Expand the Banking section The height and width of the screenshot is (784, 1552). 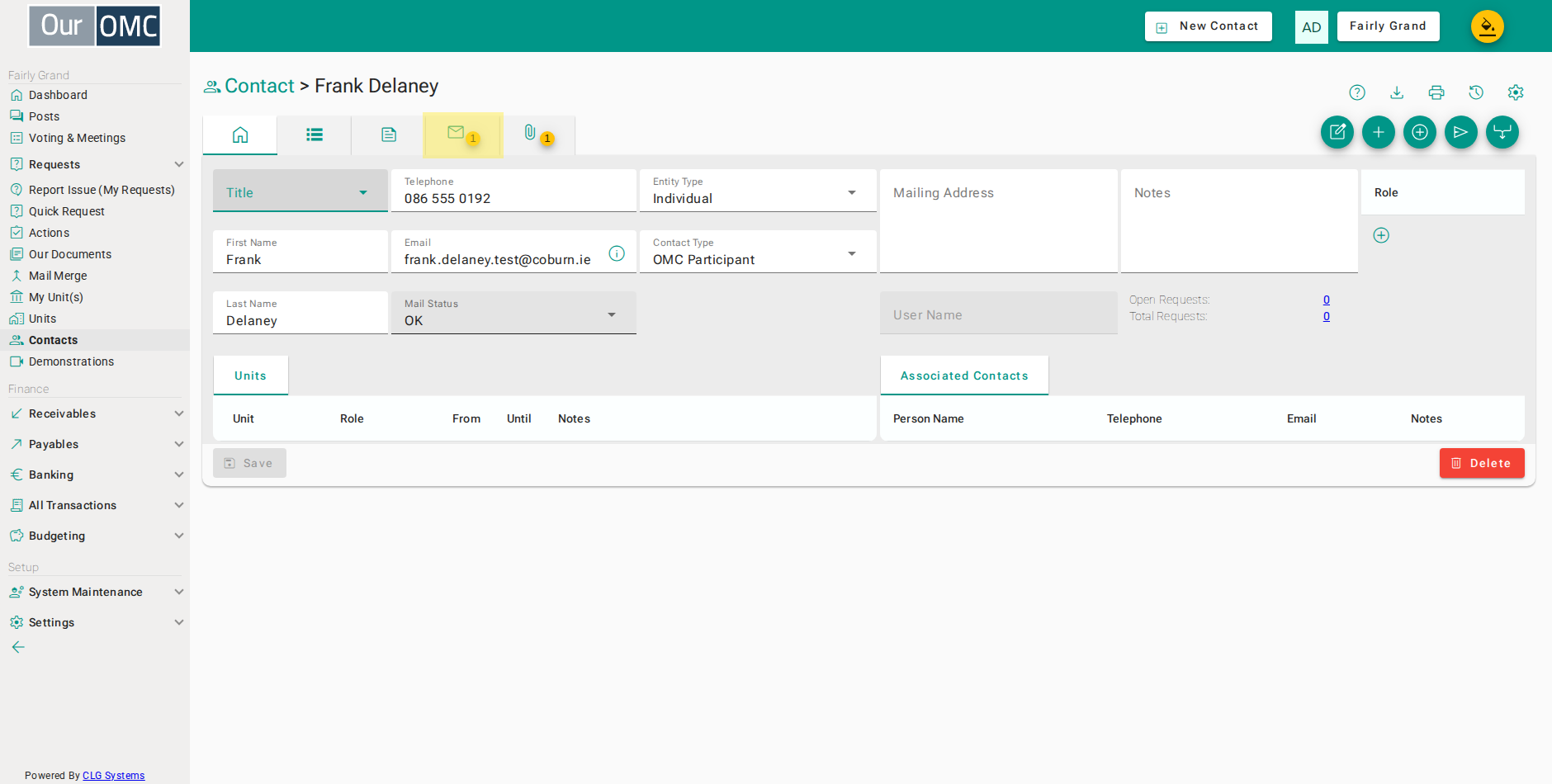95,475
